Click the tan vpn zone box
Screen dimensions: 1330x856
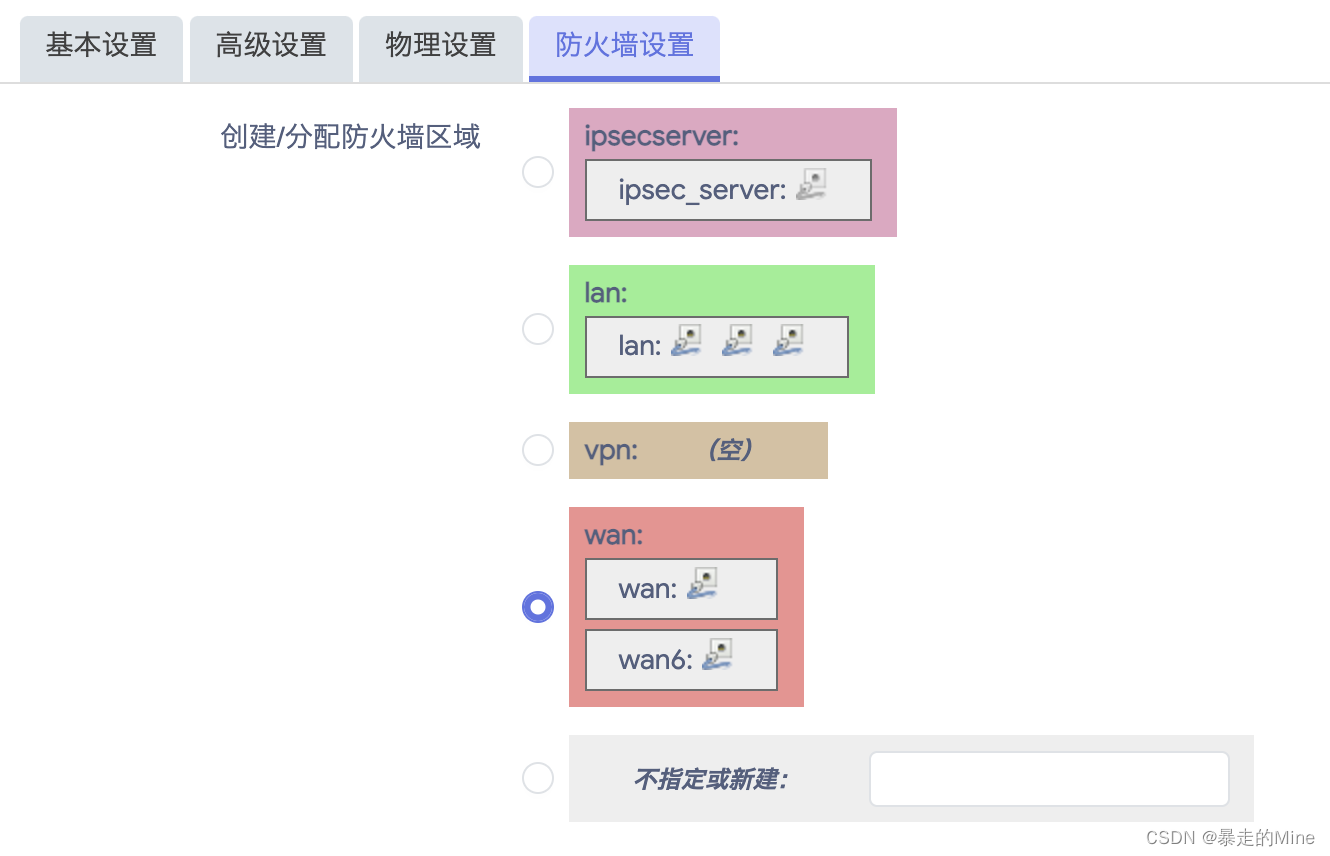tap(698, 450)
